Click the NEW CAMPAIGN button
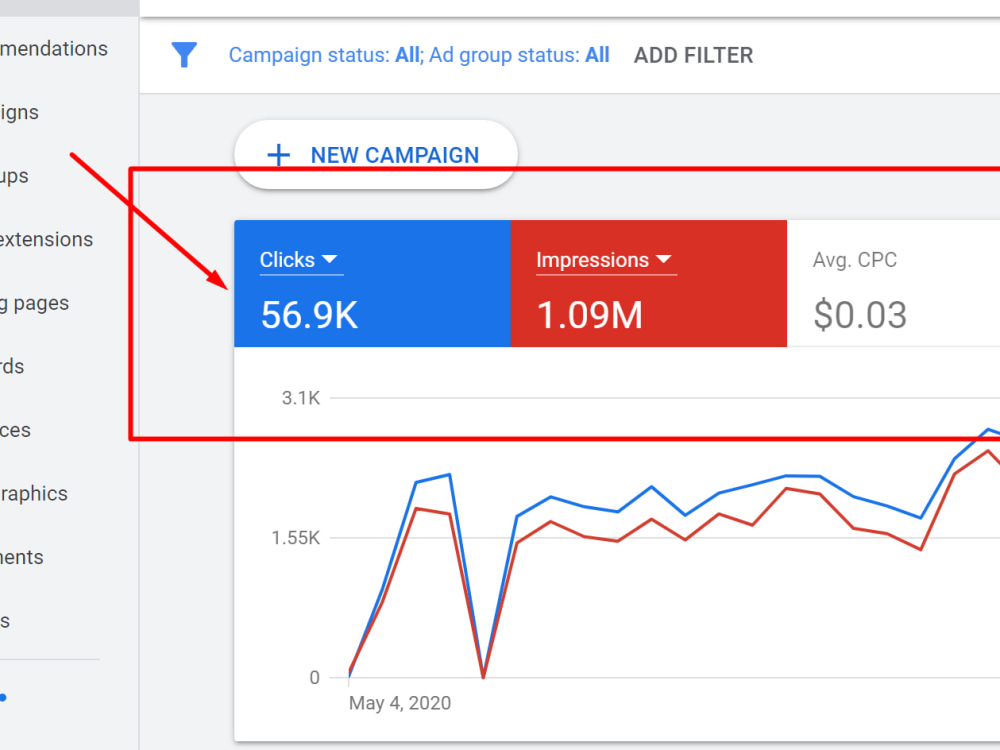 coord(376,154)
